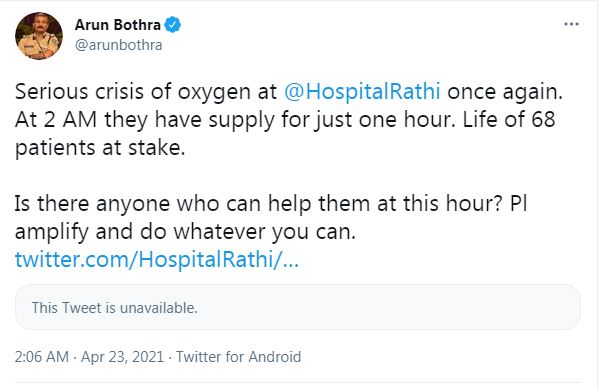
Task: Click the "At 2 AM they have supply" line
Action: [145, 120]
